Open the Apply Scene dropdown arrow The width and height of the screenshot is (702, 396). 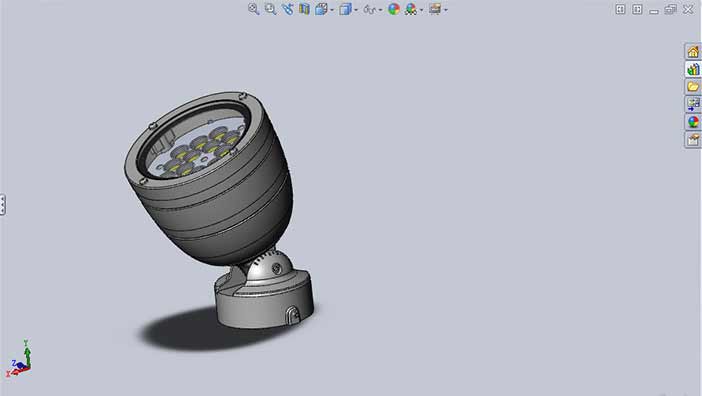[x=422, y=10]
